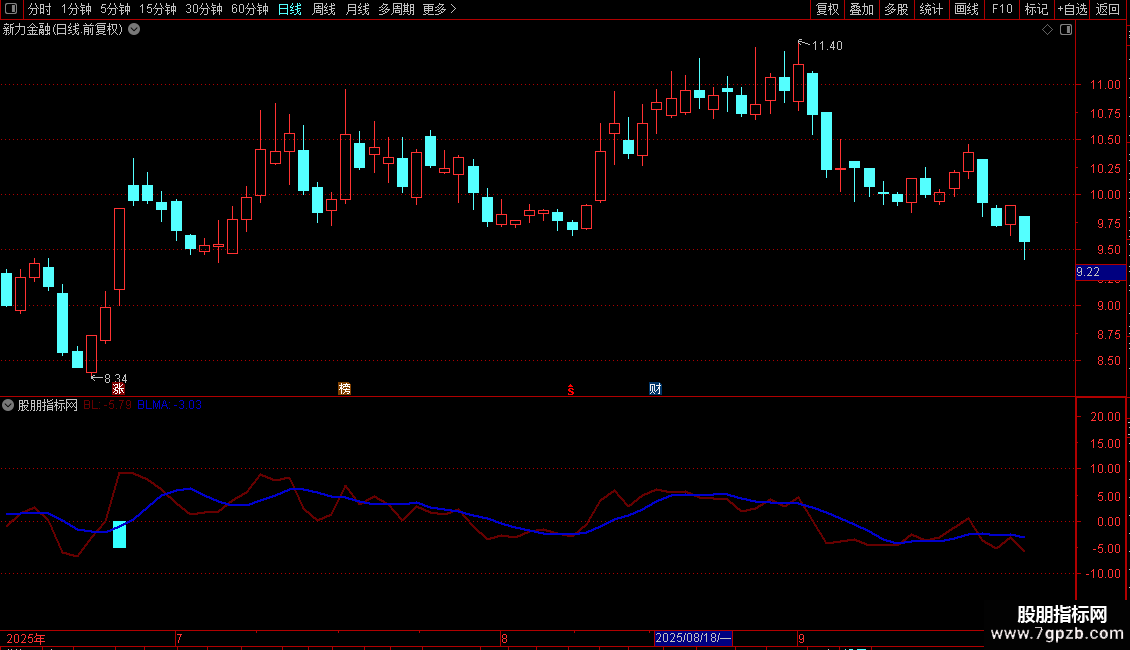This screenshot has width=1130, height=650.
Task: Open F10 company information
Action: [x=1002, y=9]
